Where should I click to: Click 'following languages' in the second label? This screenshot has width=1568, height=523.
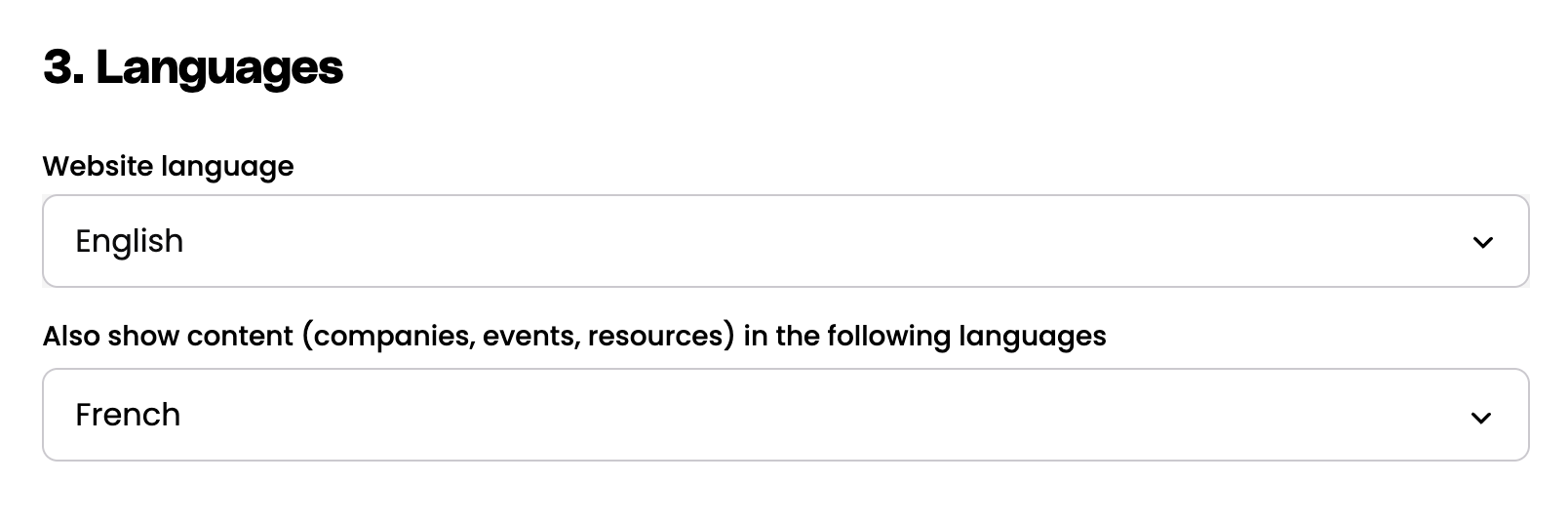(966, 336)
